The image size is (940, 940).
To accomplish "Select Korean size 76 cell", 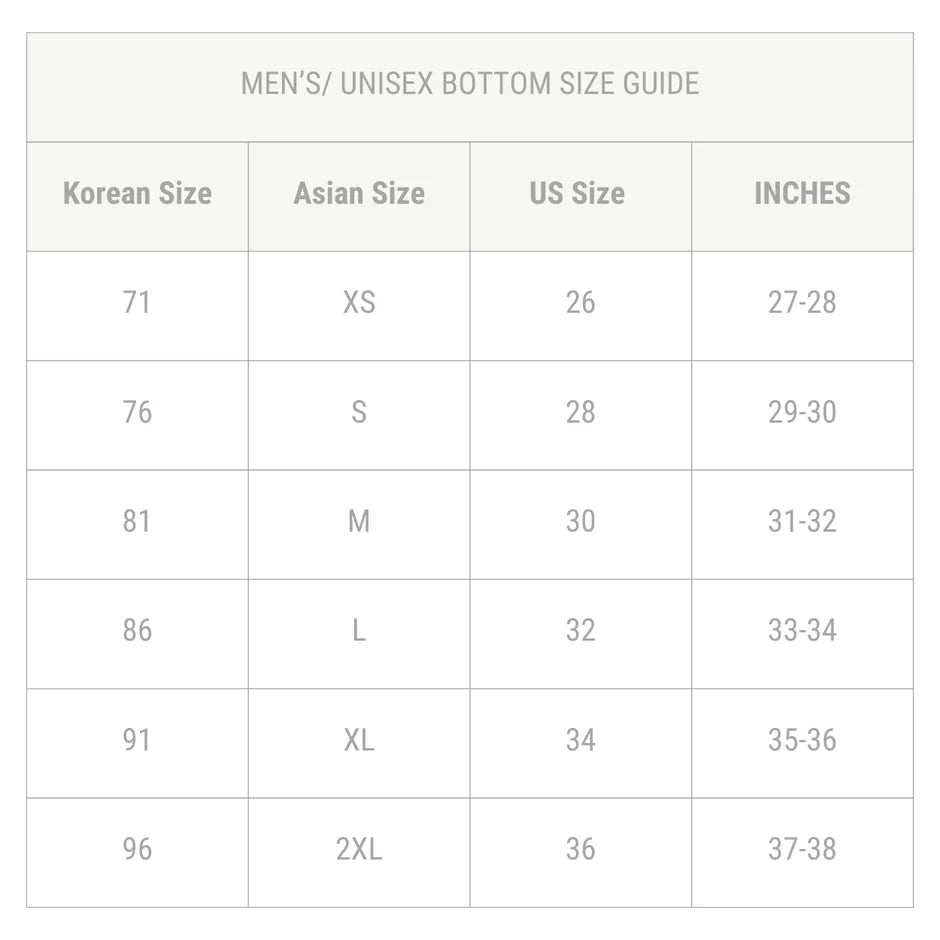I will click(137, 412).
